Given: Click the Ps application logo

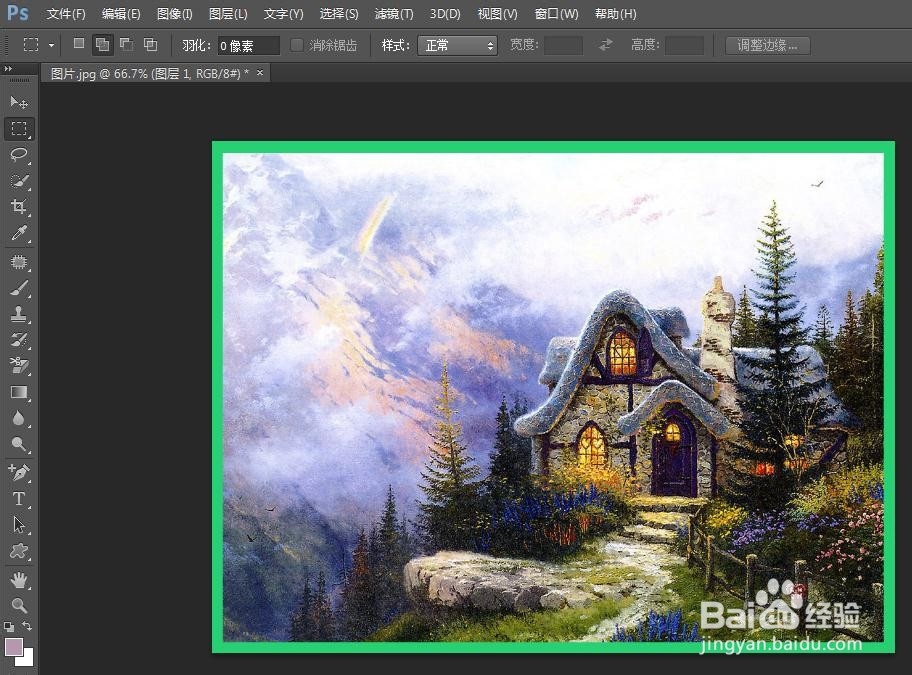Looking at the screenshot, I should [x=17, y=13].
